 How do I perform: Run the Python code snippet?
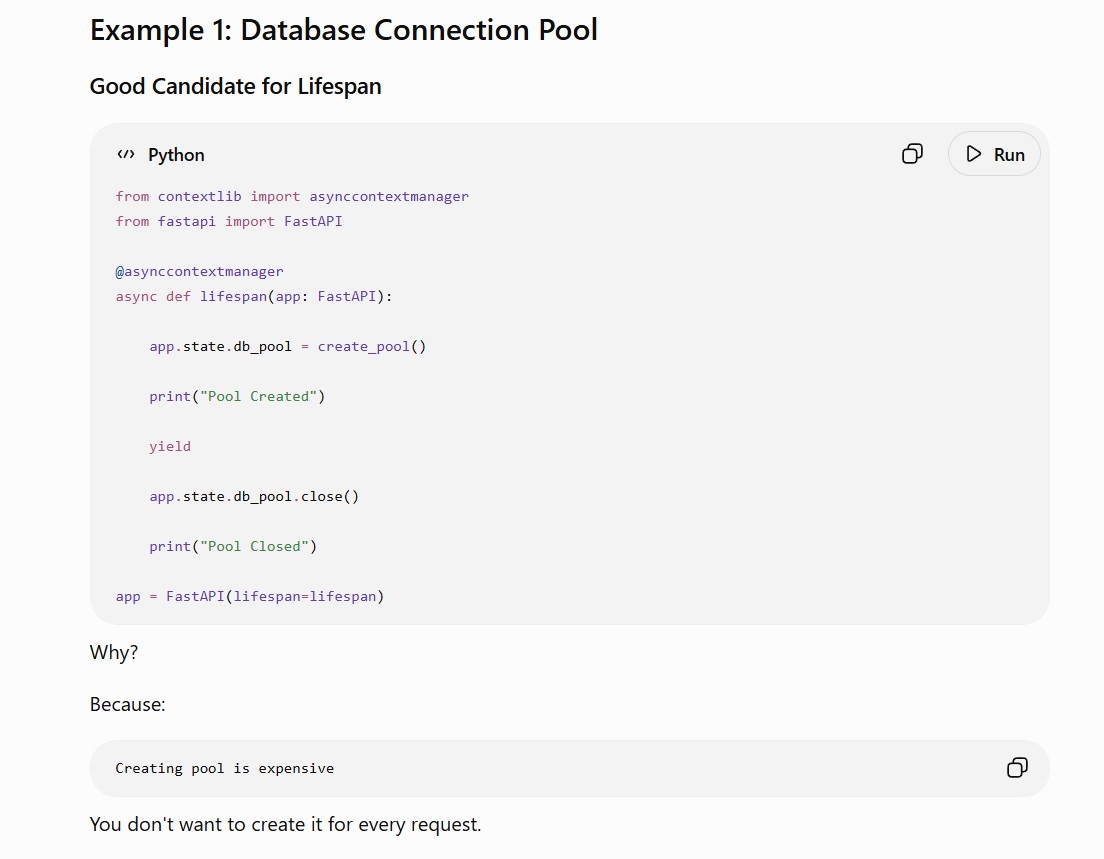994,153
